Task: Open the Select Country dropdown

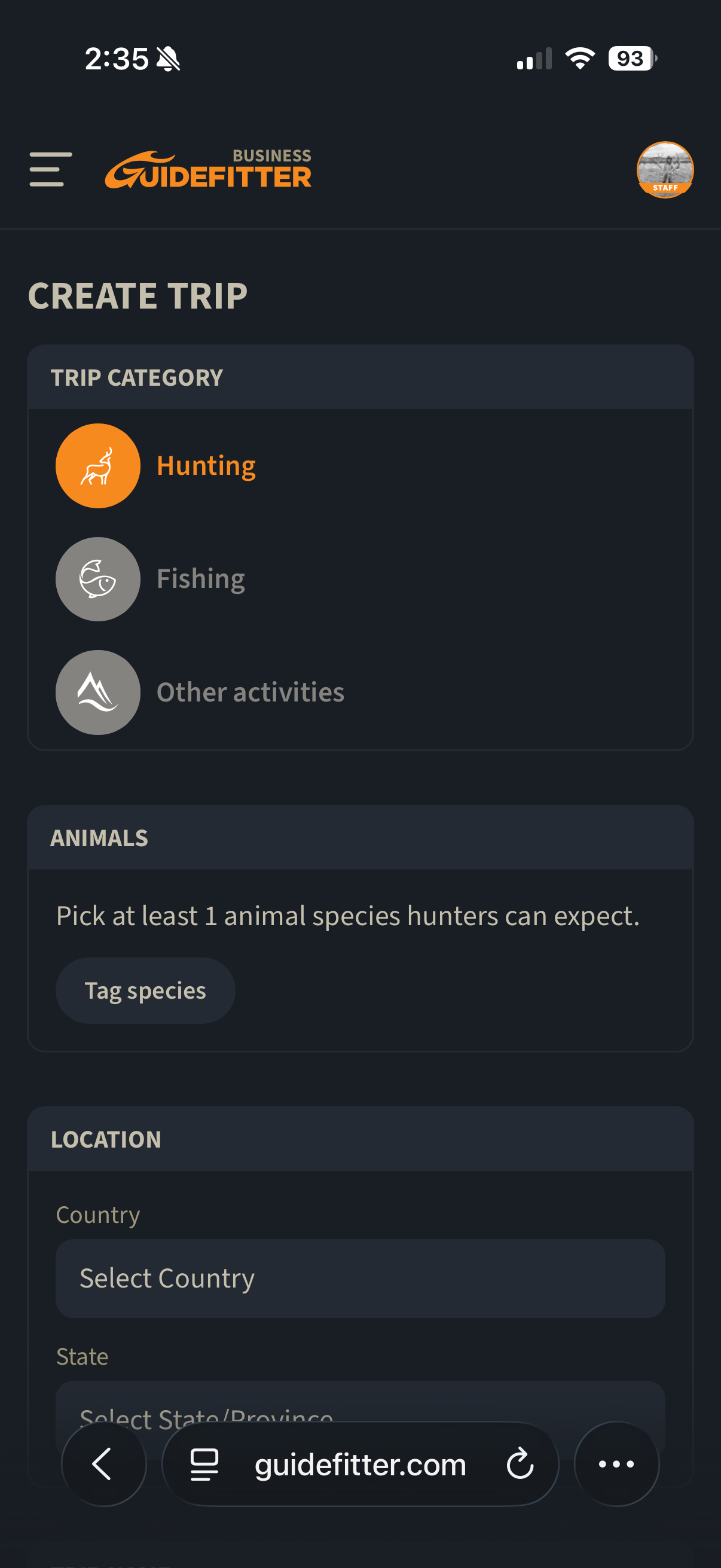Action: [360, 1279]
